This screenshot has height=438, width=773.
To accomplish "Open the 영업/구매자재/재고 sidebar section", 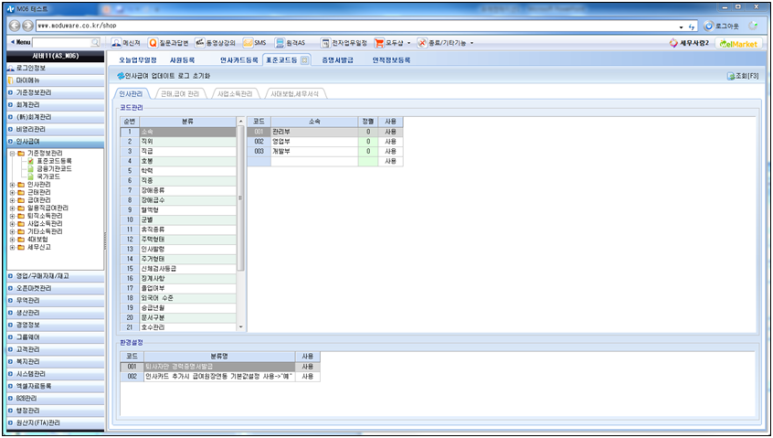I will pyautogui.click(x=55, y=276).
